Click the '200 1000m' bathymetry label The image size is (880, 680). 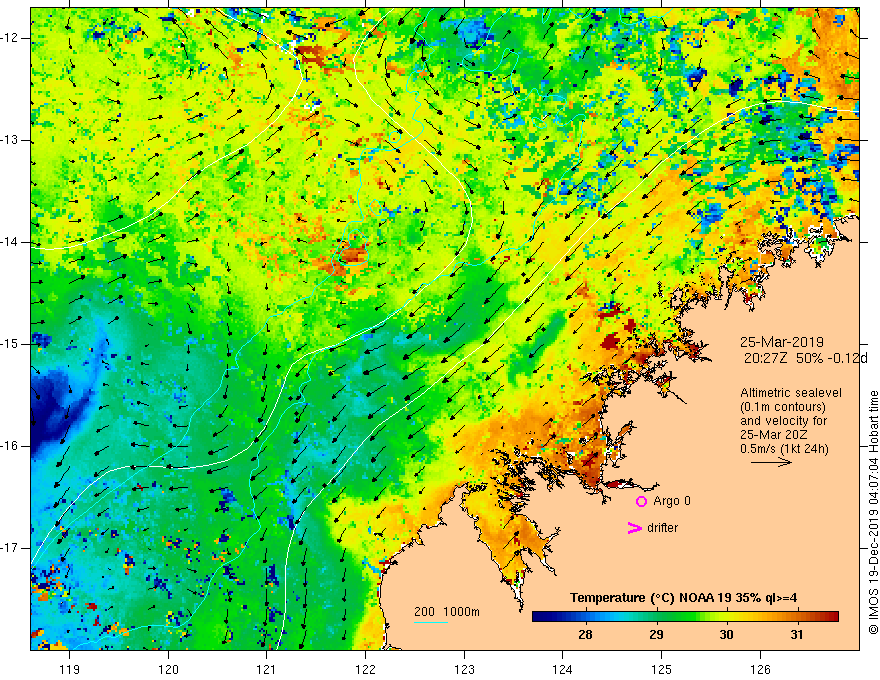[x=447, y=612]
